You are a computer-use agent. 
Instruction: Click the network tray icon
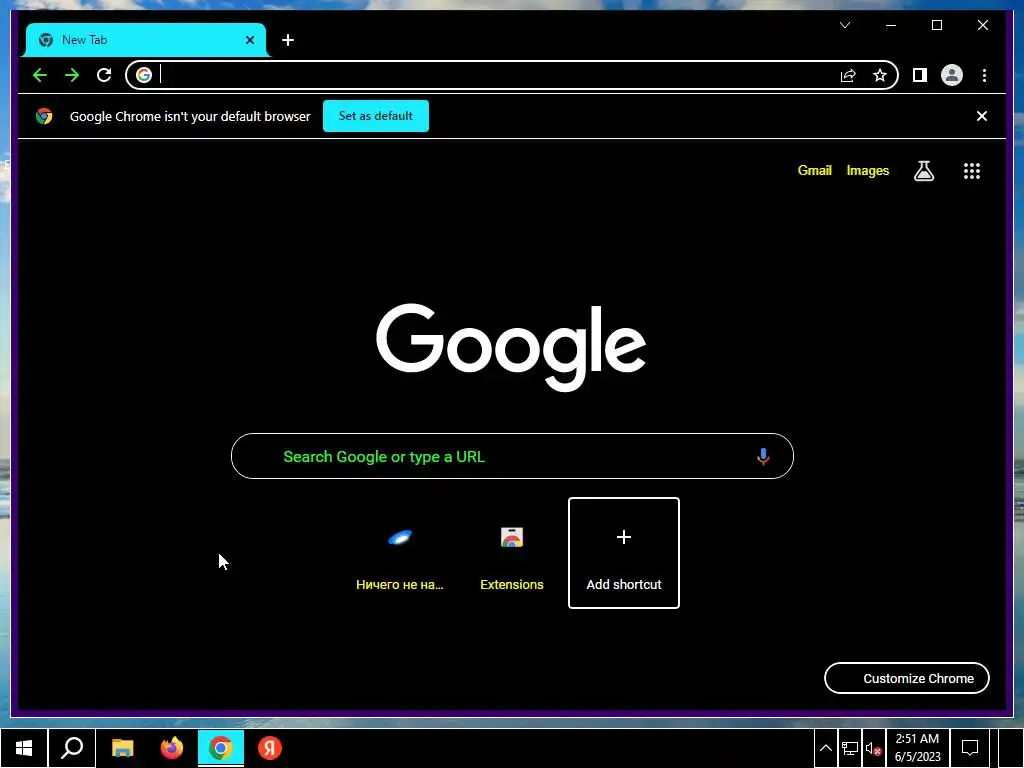tap(850, 748)
